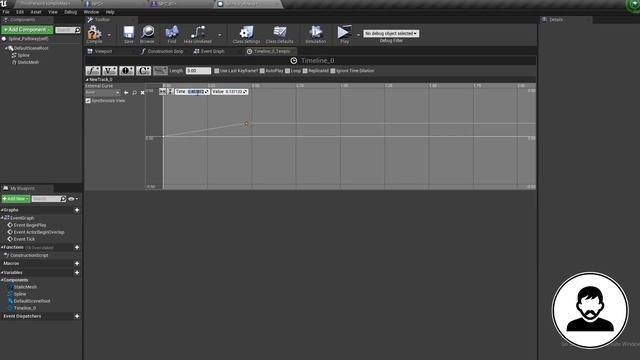This screenshot has height=360, width=640.
Task: Add a float track to the timeline
Action: (x=93, y=71)
